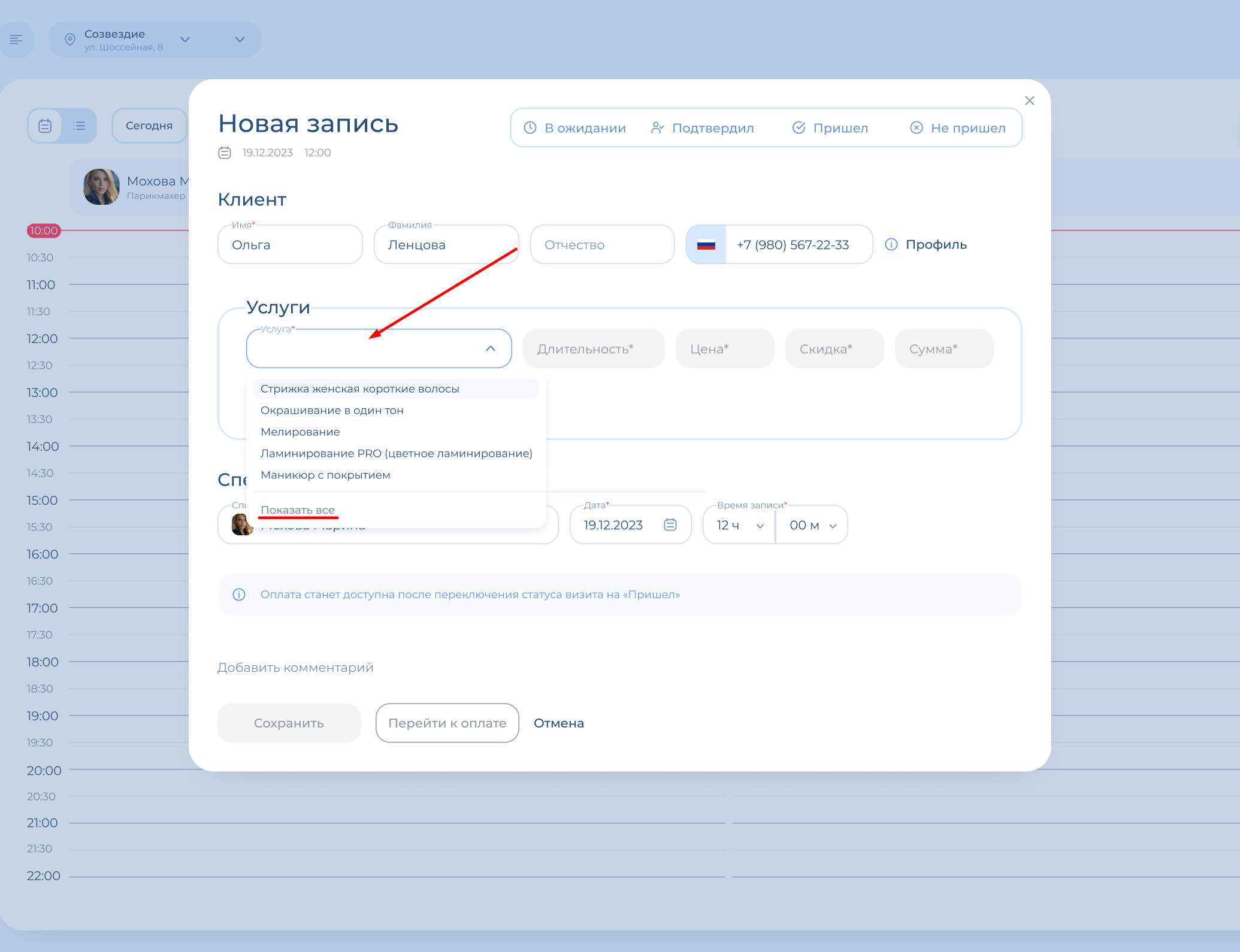Click the Сумма field
This screenshot has height=952, width=1240.
click(x=944, y=348)
